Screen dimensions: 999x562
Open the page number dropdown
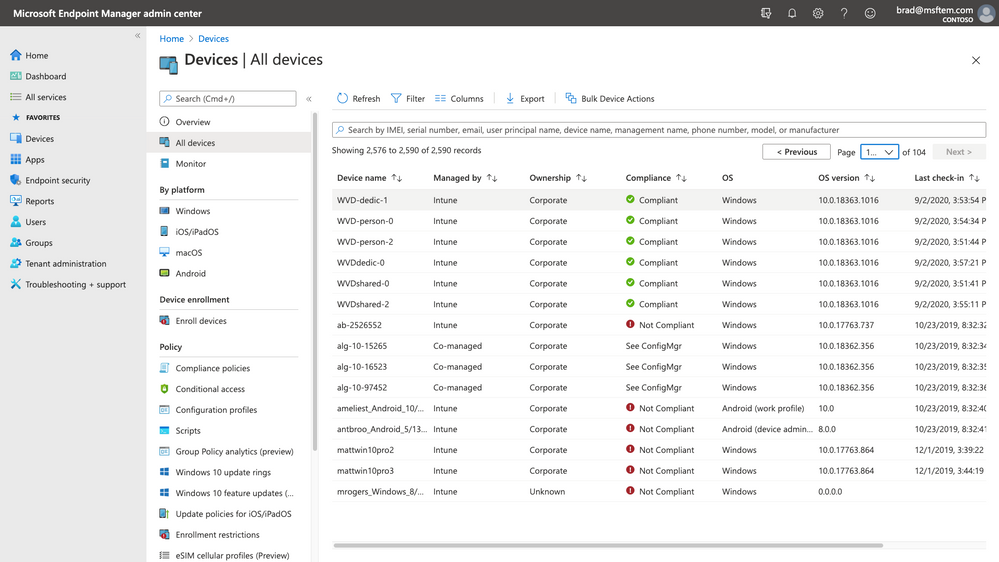click(x=879, y=152)
